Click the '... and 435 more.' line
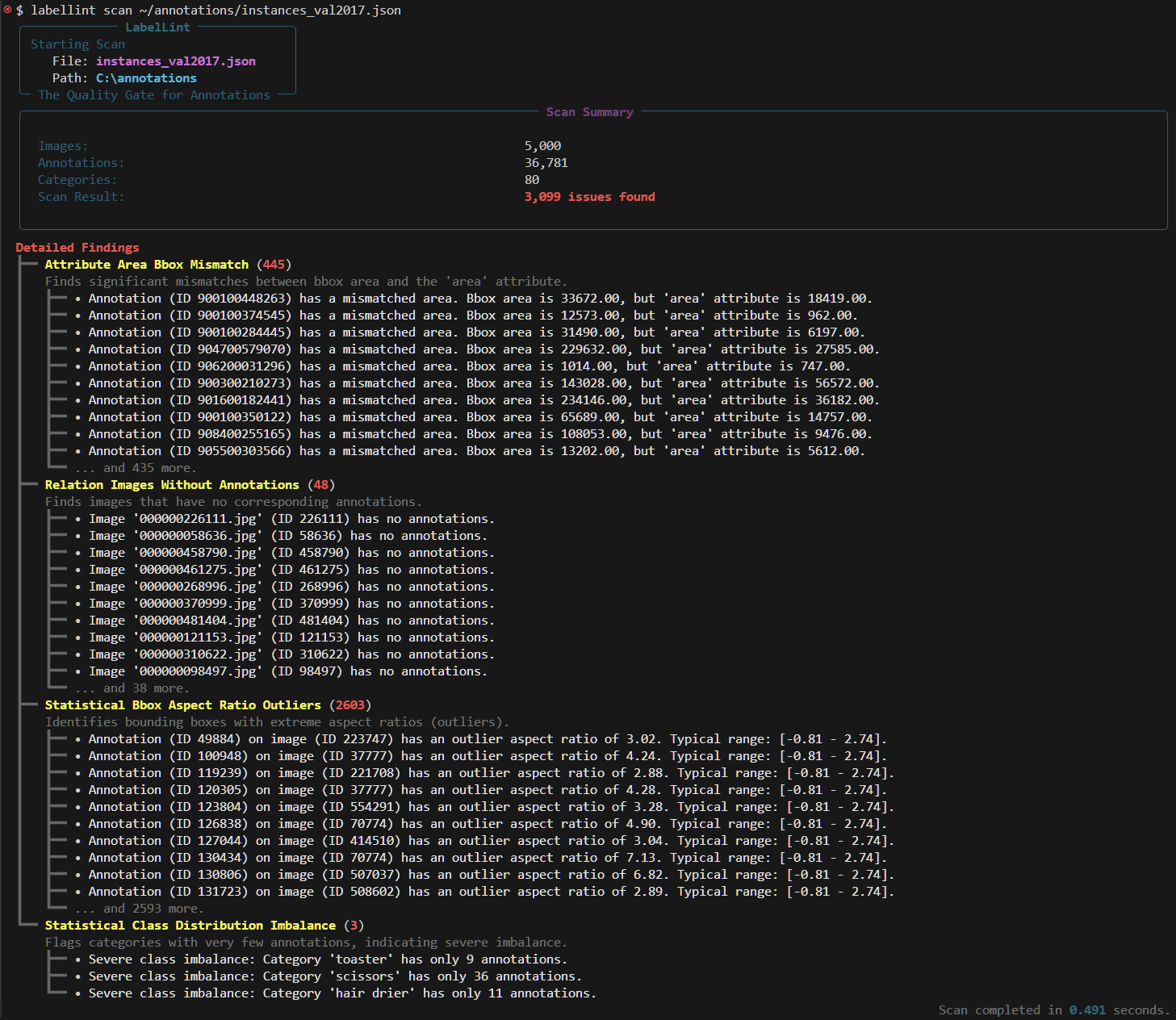 click(x=136, y=468)
